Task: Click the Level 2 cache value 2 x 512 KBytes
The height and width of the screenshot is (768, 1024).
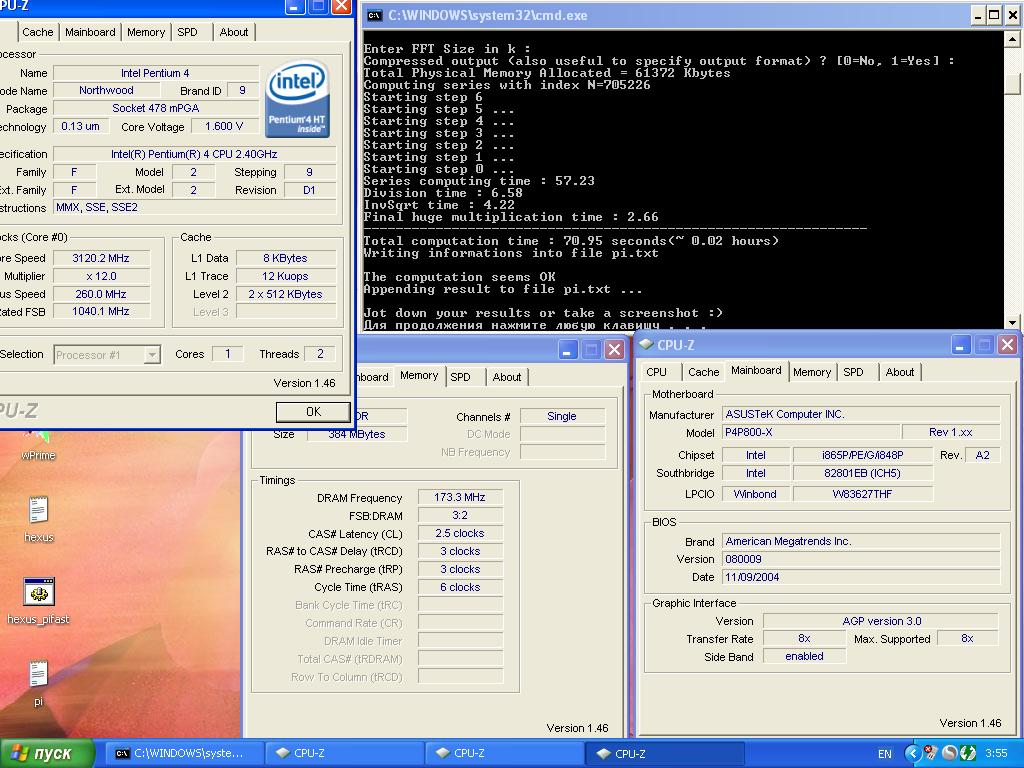Action: coord(285,294)
